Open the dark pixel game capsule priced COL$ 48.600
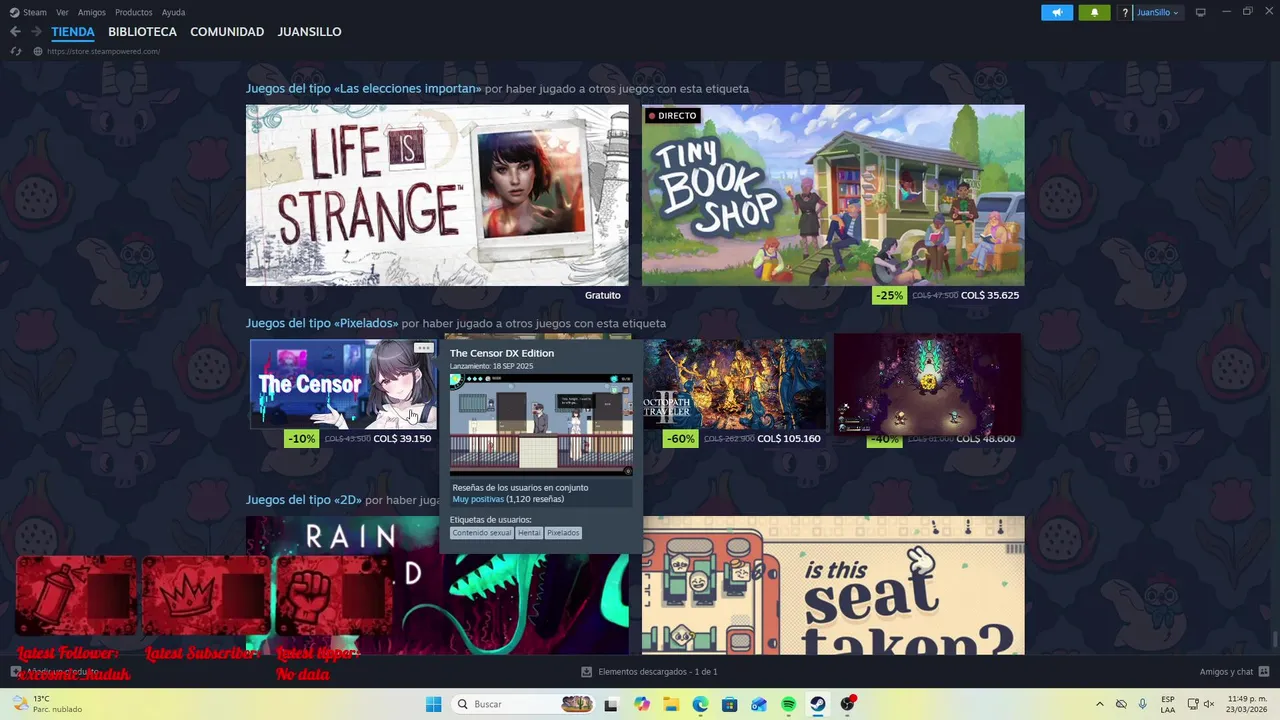This screenshot has height=720, width=1280. pyautogui.click(x=928, y=384)
